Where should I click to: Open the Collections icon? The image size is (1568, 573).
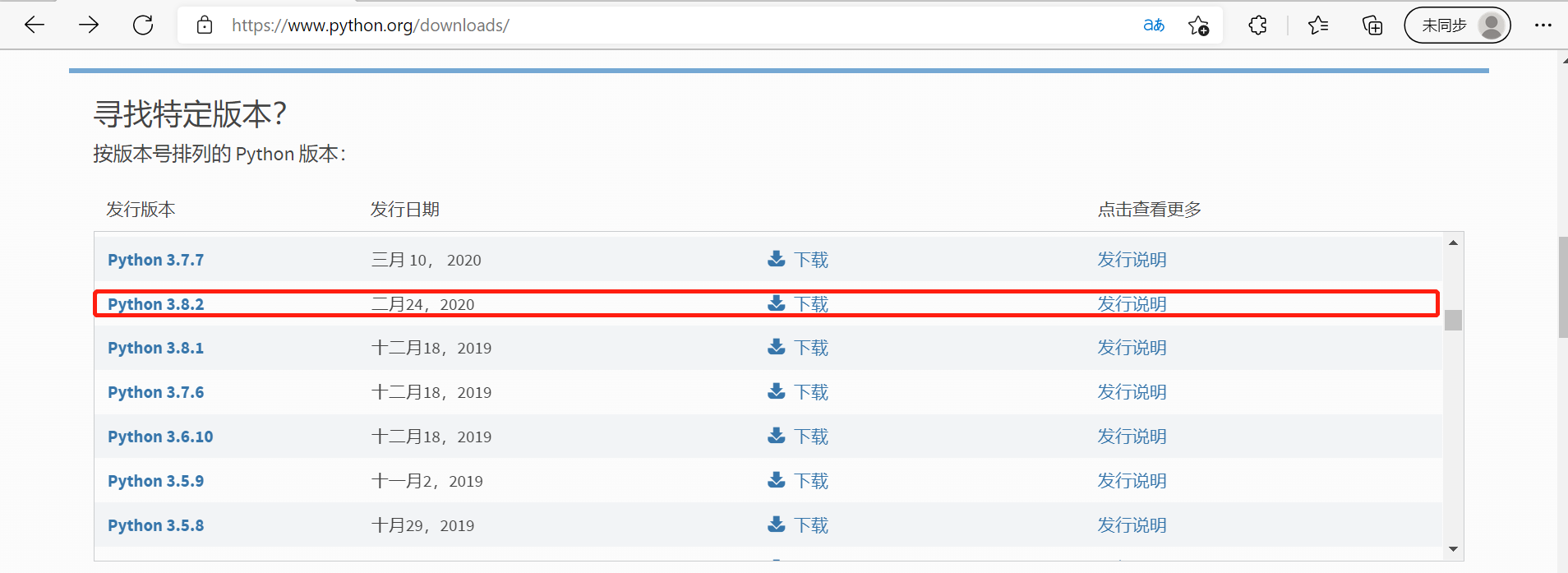[x=1372, y=25]
